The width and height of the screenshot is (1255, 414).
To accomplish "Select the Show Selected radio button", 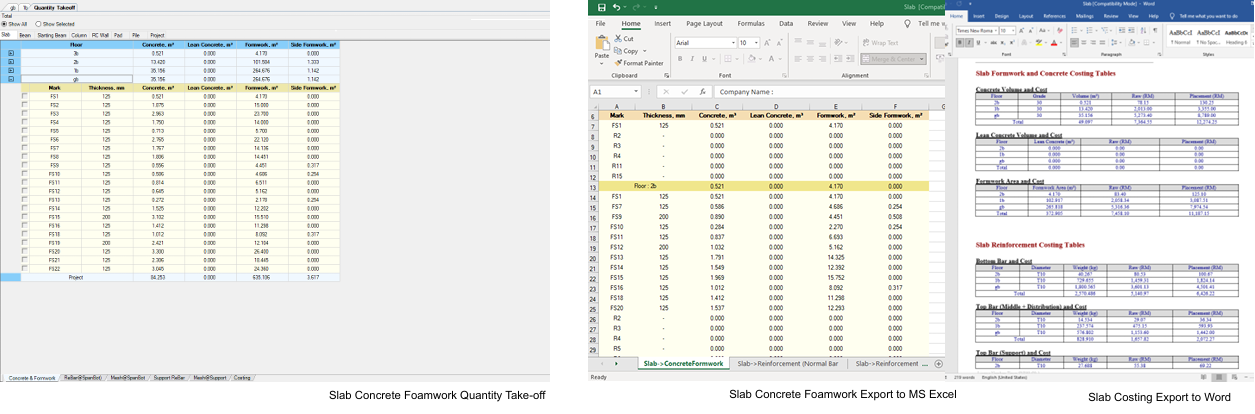I will point(37,24).
